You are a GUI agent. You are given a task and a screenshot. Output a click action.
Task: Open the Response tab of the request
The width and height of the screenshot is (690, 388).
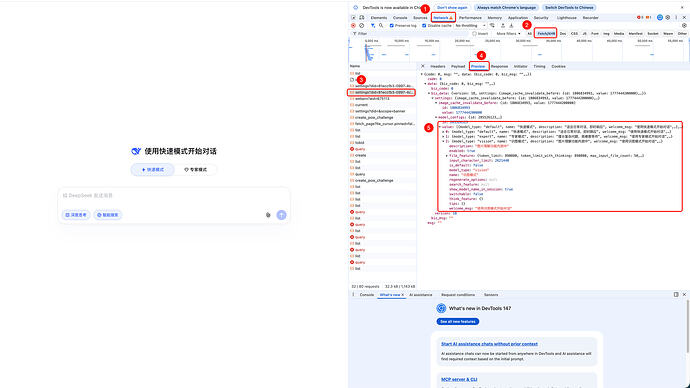click(x=499, y=66)
